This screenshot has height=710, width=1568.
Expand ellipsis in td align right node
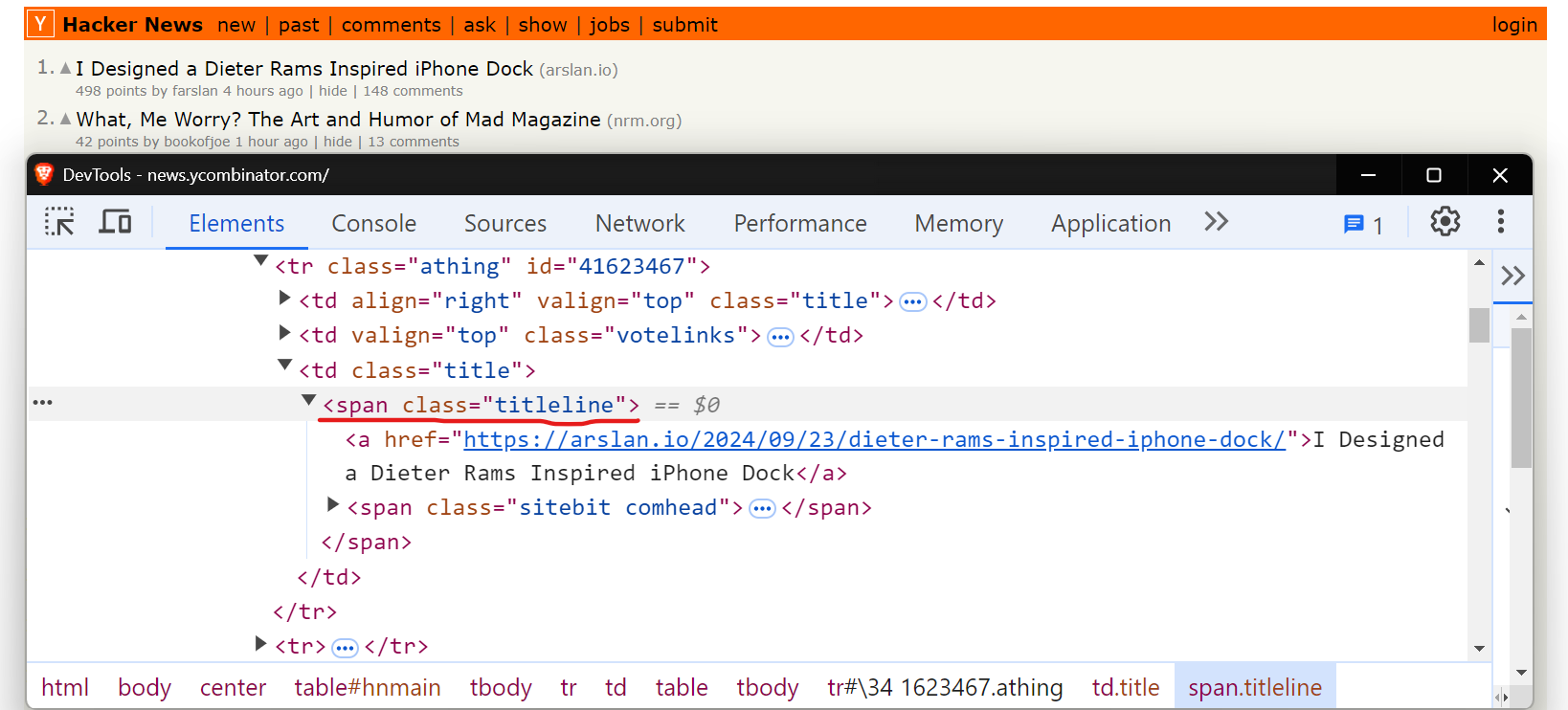pos(913,302)
